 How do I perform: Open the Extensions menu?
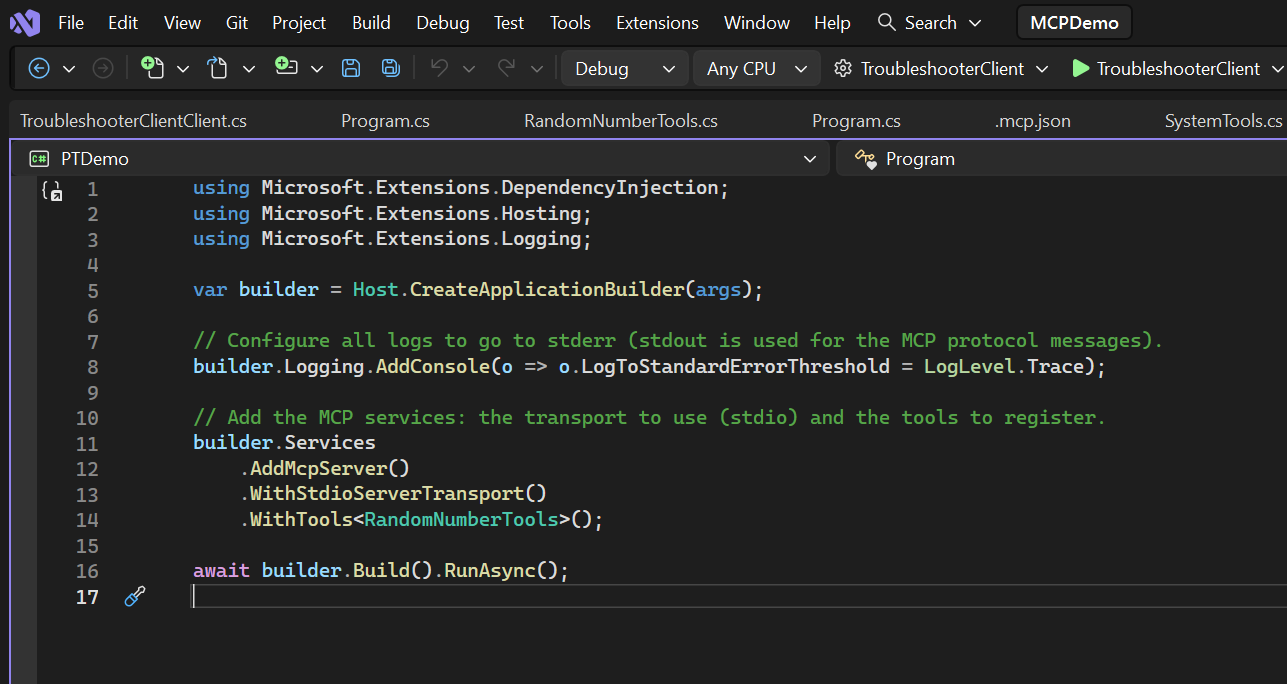[x=656, y=22]
